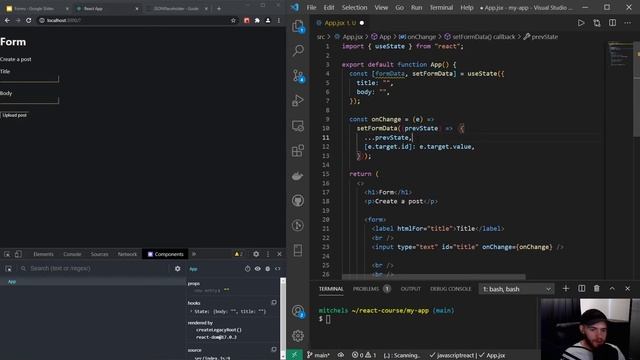Bookmark this page with the star icon
Screen dimensions: 640x360
[x=233, y=20]
